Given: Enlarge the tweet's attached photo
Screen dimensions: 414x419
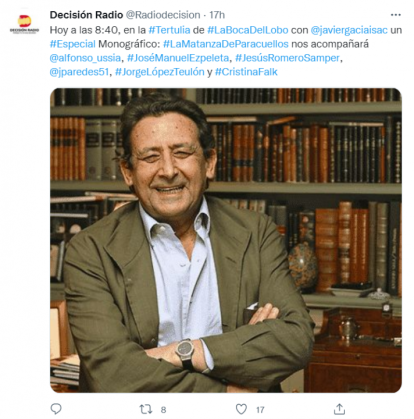Looking at the screenshot, I should click(x=226, y=240).
